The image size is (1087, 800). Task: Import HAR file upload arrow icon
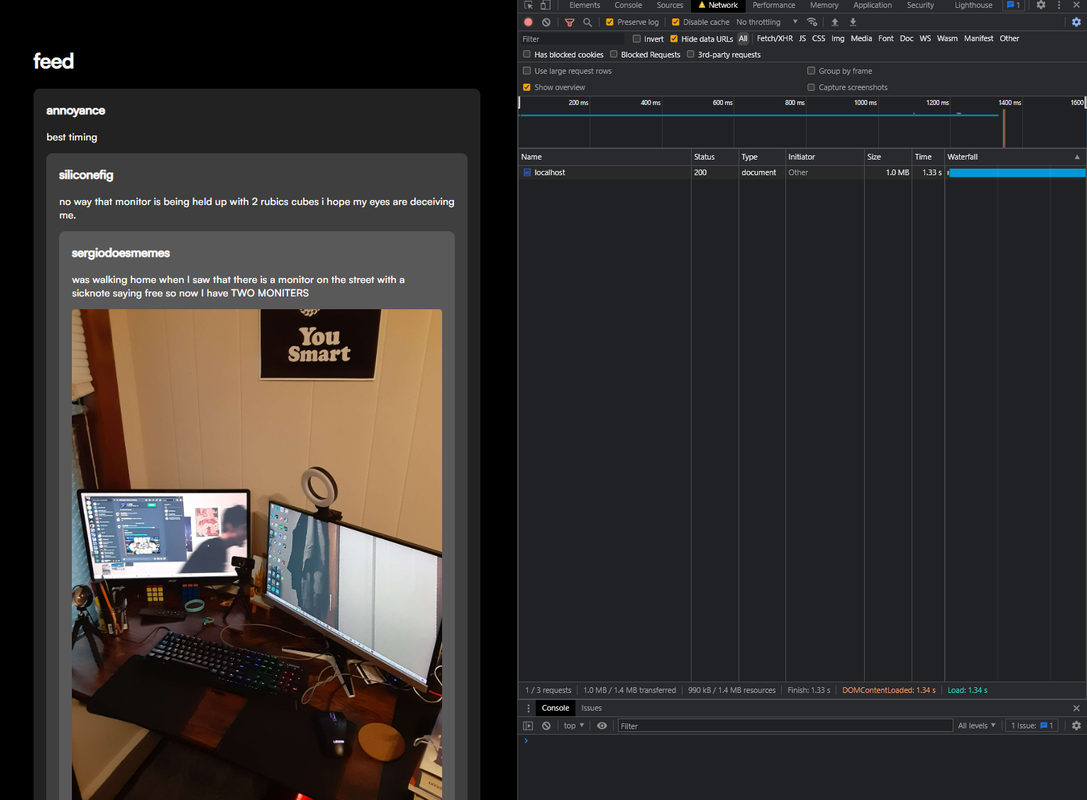coord(835,22)
